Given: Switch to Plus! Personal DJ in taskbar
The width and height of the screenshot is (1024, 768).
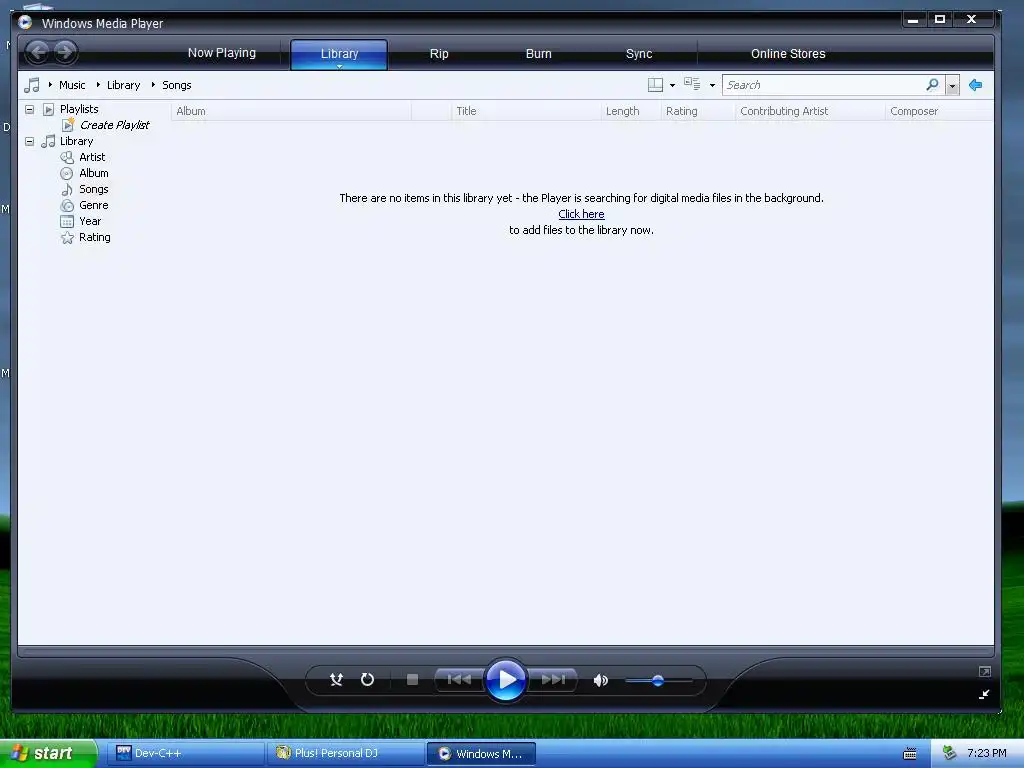Looking at the screenshot, I should [345, 754].
